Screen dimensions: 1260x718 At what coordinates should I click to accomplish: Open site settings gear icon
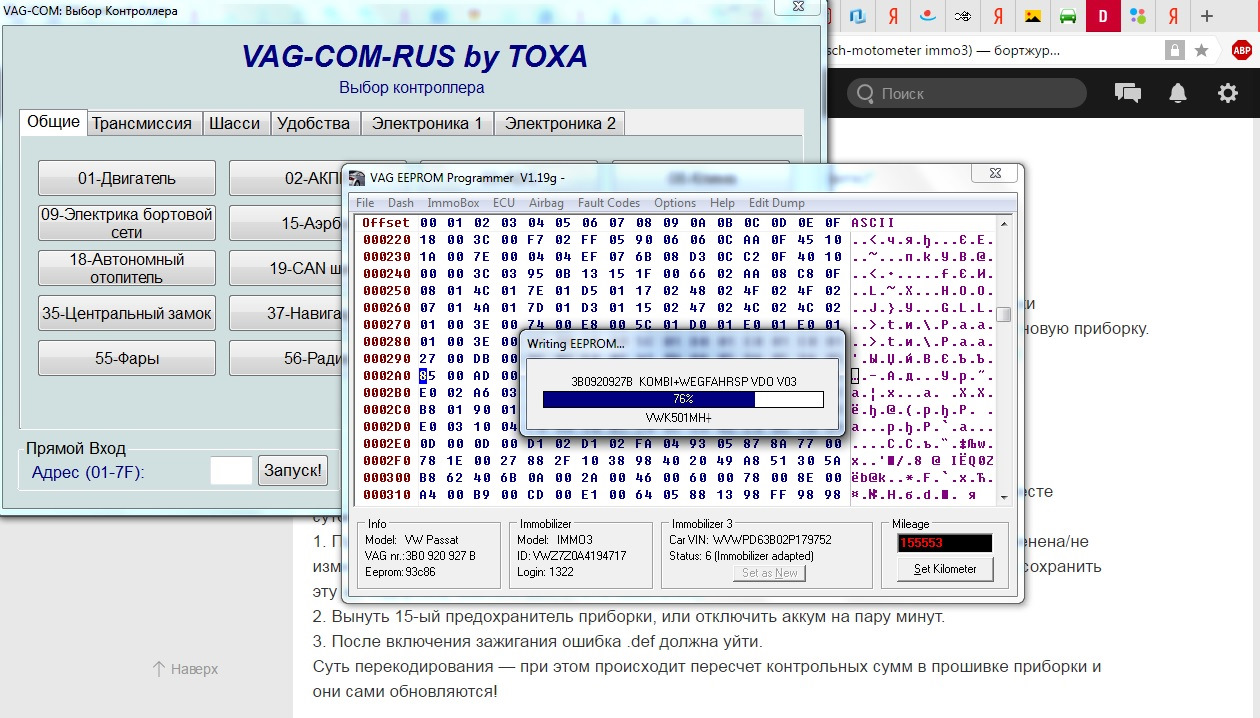tap(1227, 93)
